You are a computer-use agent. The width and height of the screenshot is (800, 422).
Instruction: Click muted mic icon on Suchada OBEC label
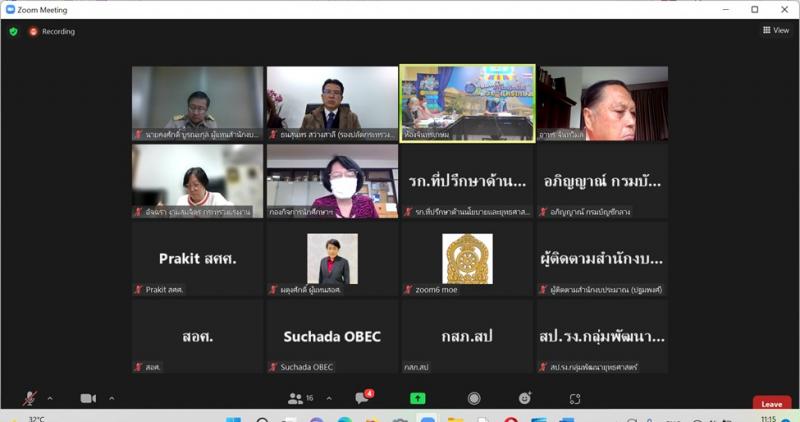point(273,367)
